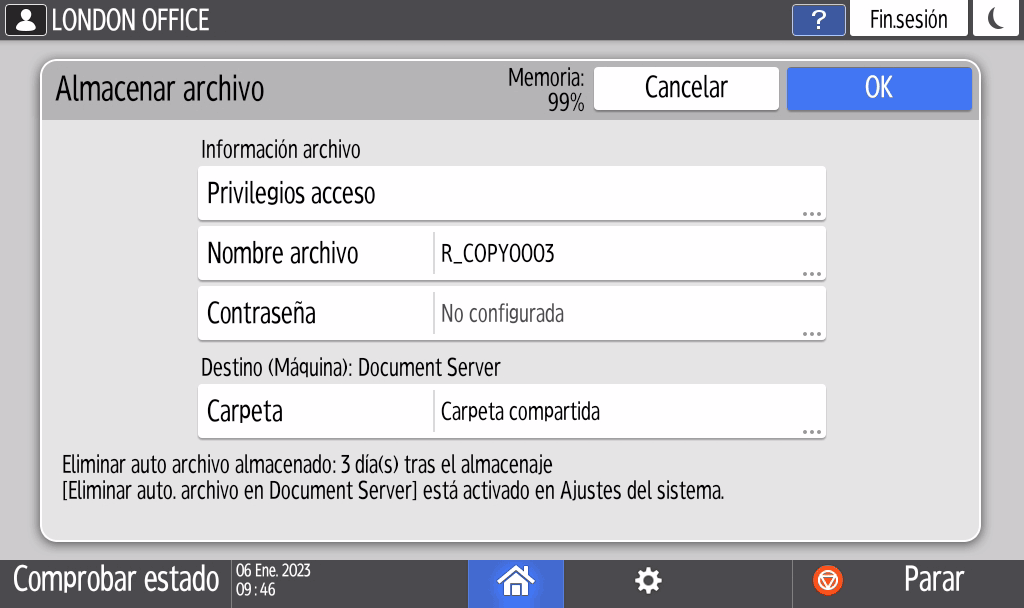The image size is (1024, 608).
Task: Activate energy saver moon icon
Action: coord(995,18)
